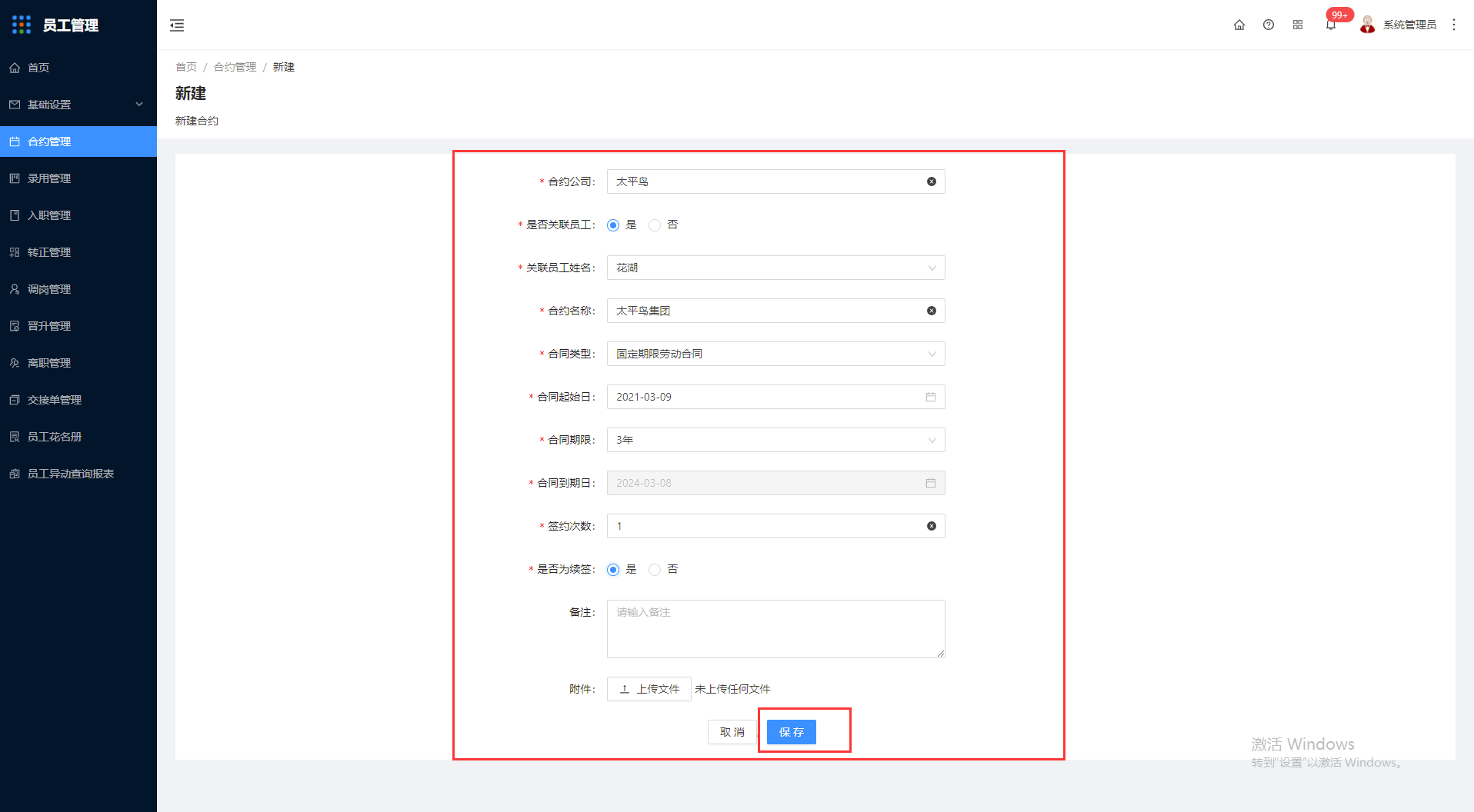
Task: Click the 上传文件 upload button
Action: coord(649,689)
